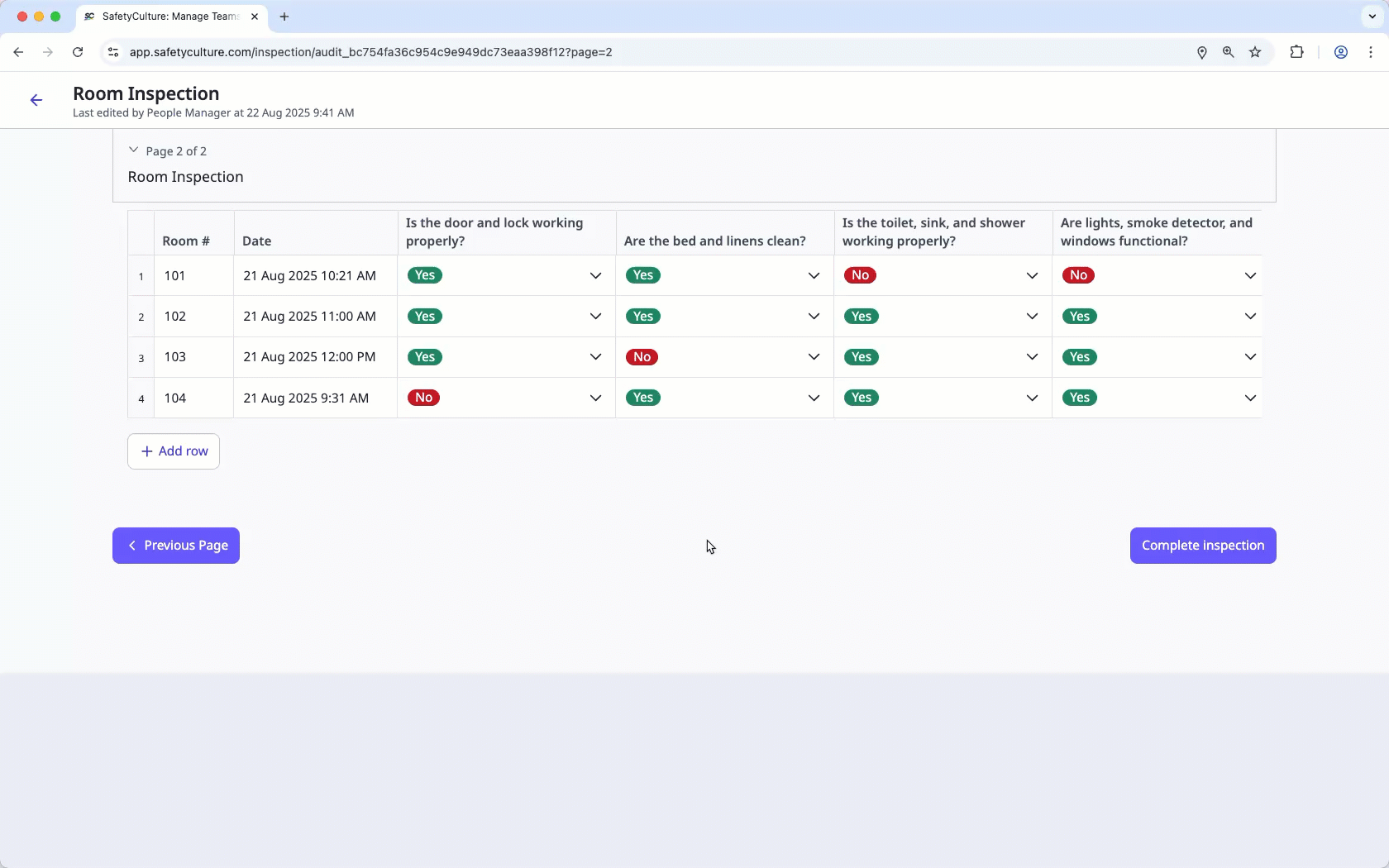Click browser forward navigation arrow
Screen dimensions: 1389x868
48,52
